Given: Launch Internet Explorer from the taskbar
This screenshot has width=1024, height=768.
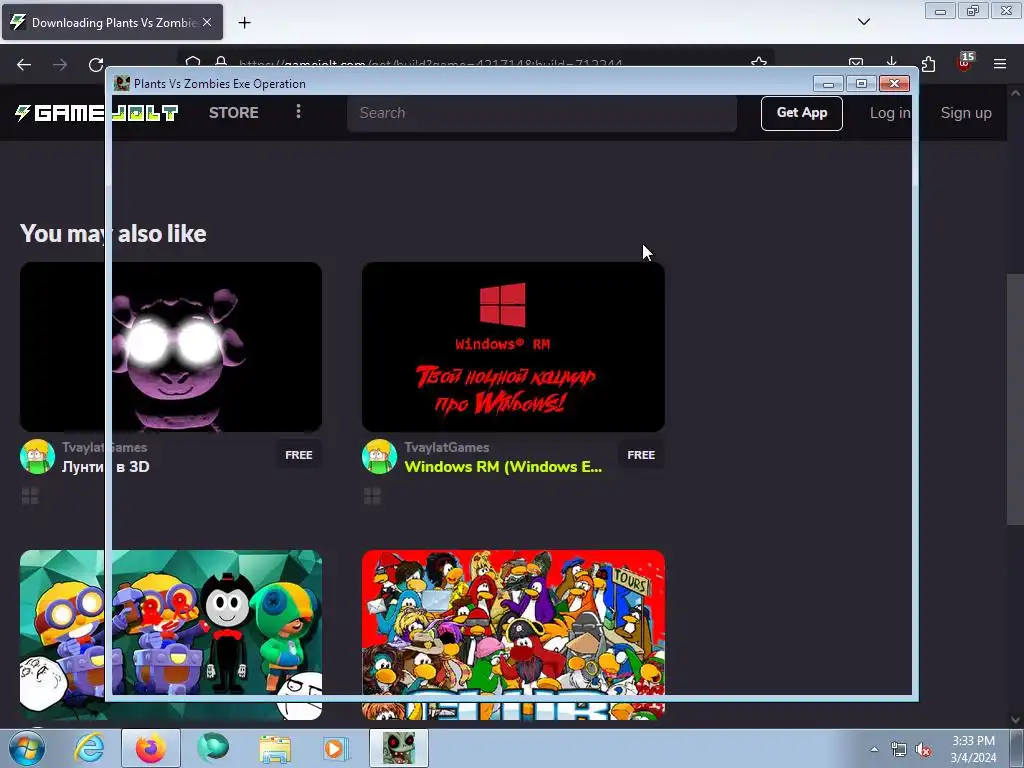Looking at the screenshot, I should click(x=89, y=748).
